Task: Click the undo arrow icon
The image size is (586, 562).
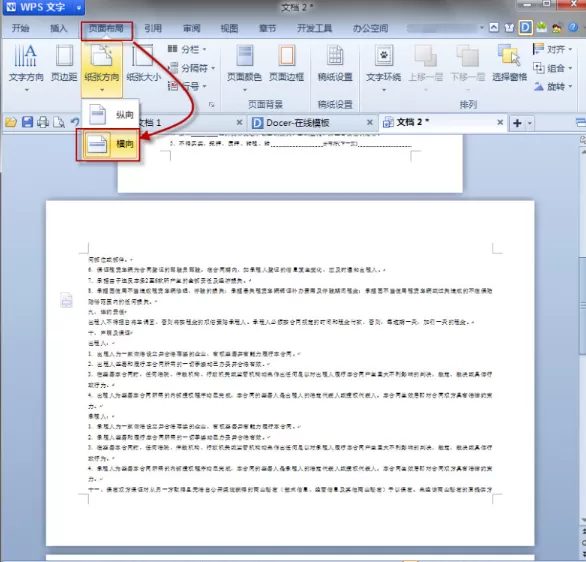Action: point(75,122)
